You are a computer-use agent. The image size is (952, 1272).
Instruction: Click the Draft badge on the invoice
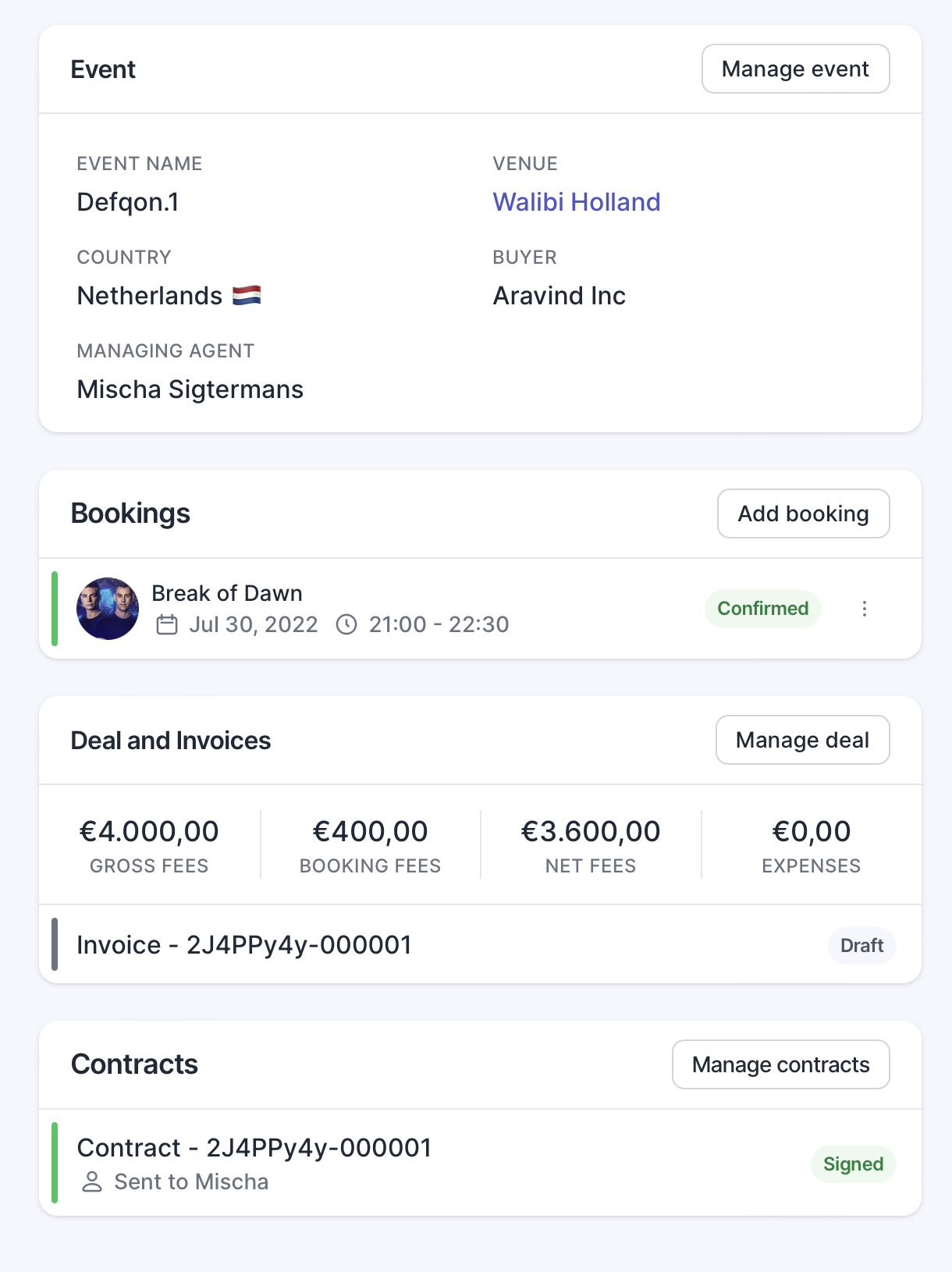pyautogui.click(x=861, y=945)
